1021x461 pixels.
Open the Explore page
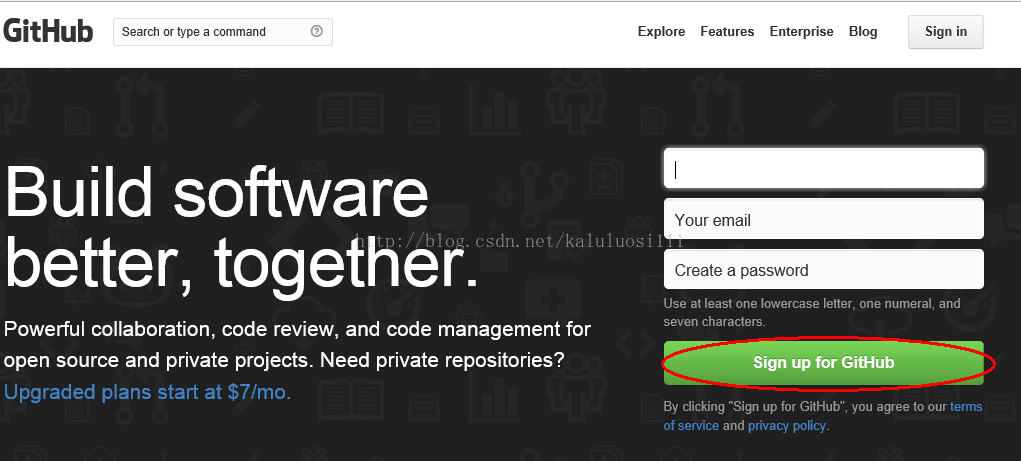pyautogui.click(x=661, y=31)
